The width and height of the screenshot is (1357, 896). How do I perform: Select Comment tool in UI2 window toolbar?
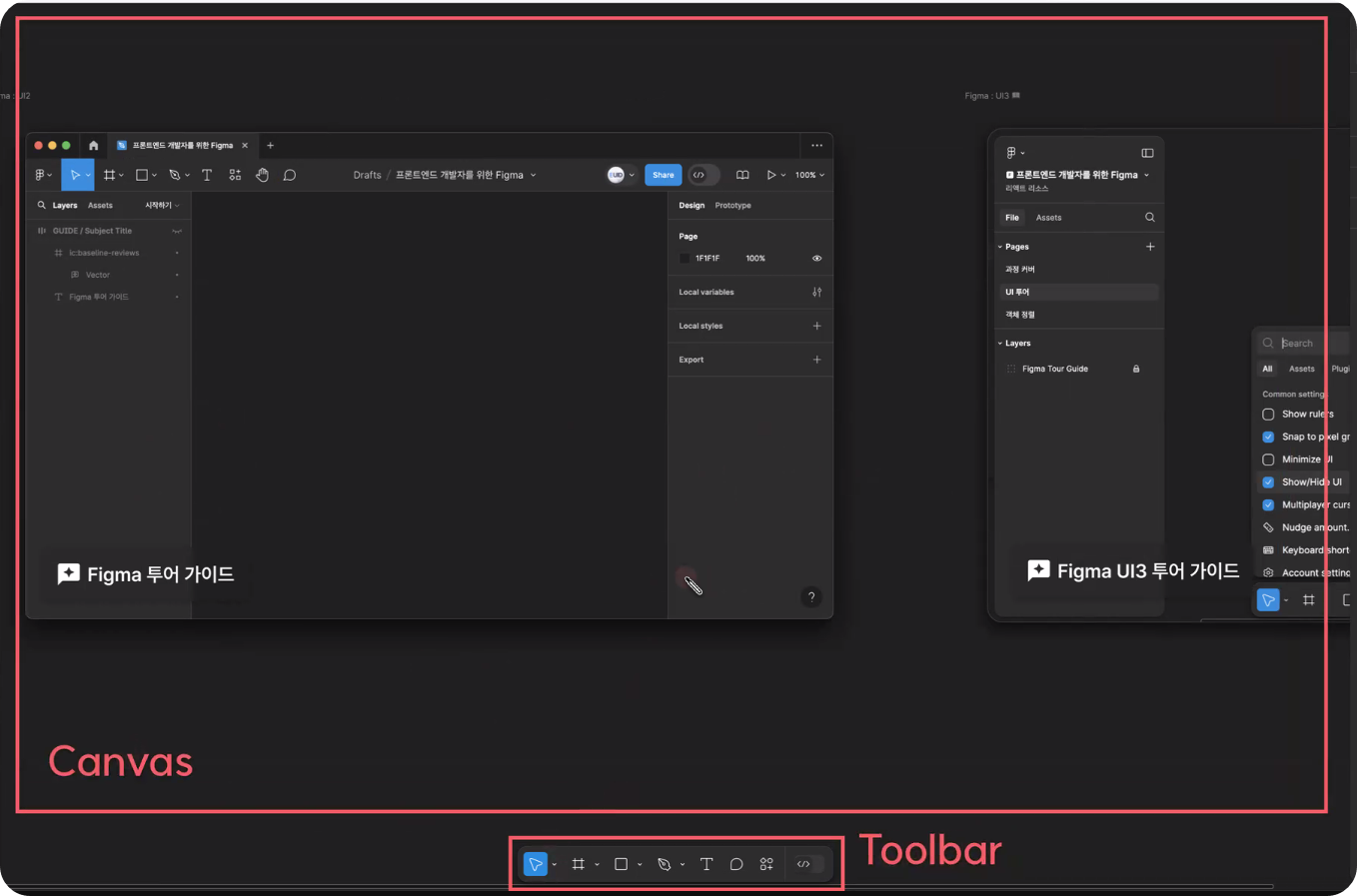(x=290, y=175)
